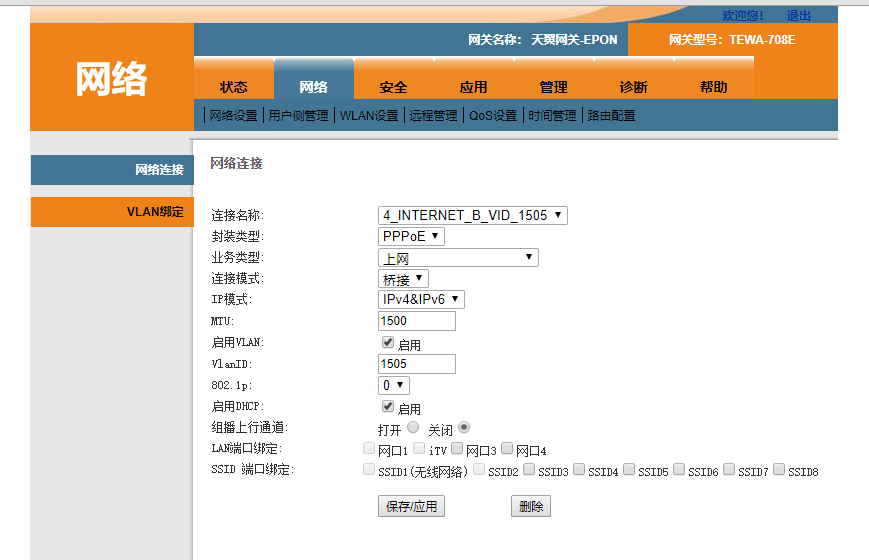Image resolution: width=869 pixels, height=560 pixels.
Task: Check the SSID1(无线网络) checkbox
Action: coord(369,470)
